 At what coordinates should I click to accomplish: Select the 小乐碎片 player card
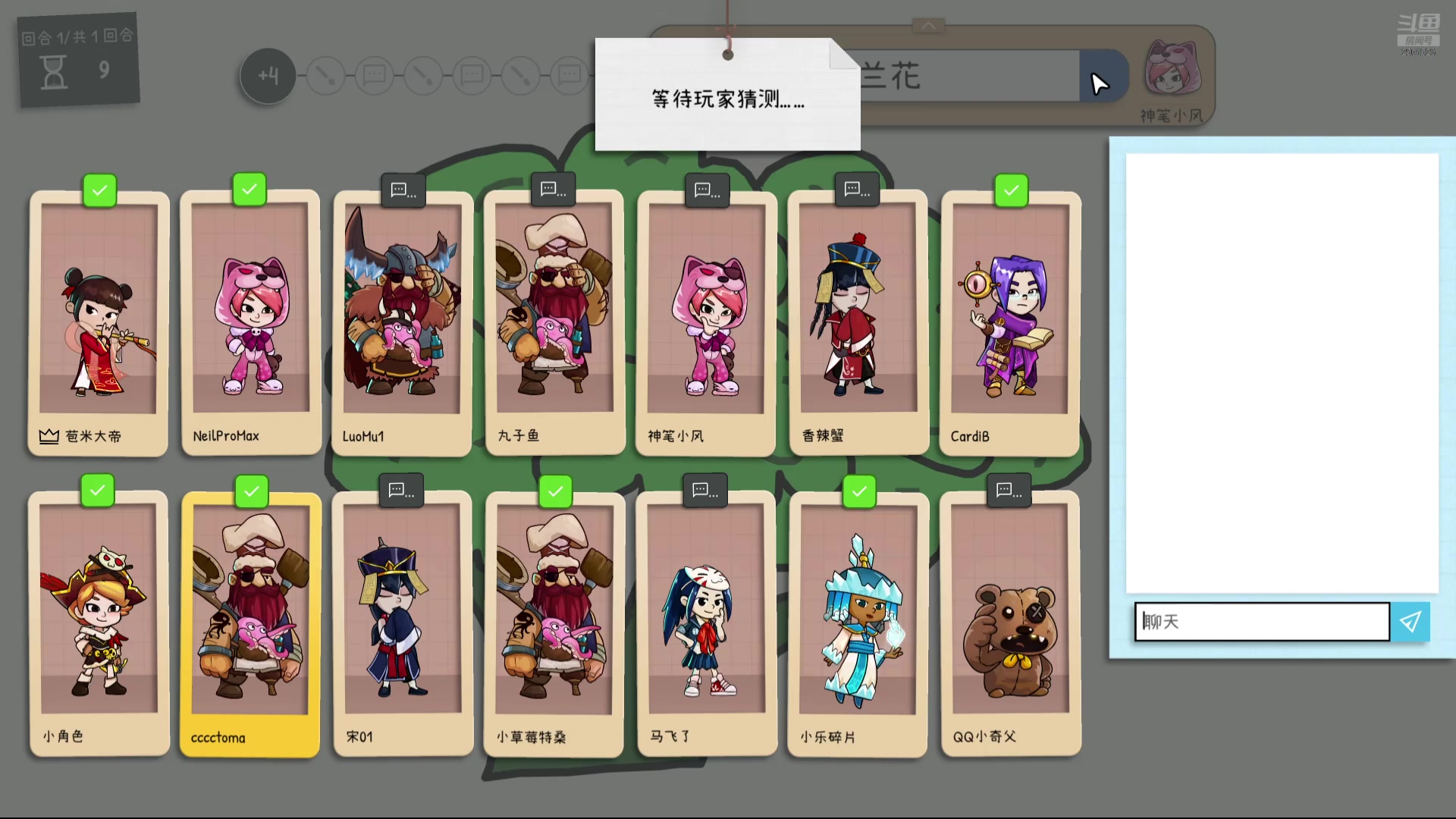pos(858,623)
